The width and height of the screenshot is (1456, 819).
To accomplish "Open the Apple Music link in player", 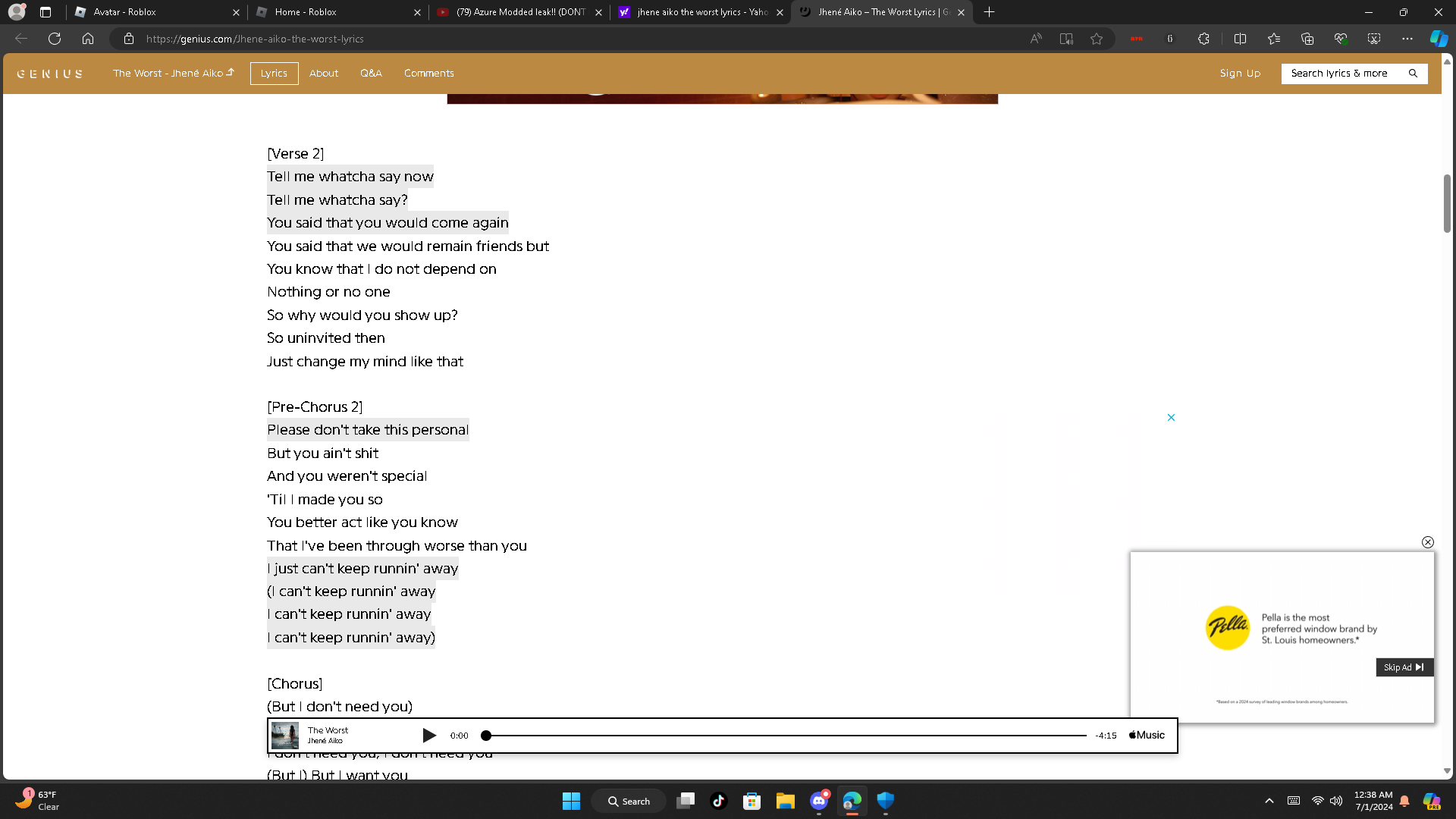I will click(x=1147, y=736).
